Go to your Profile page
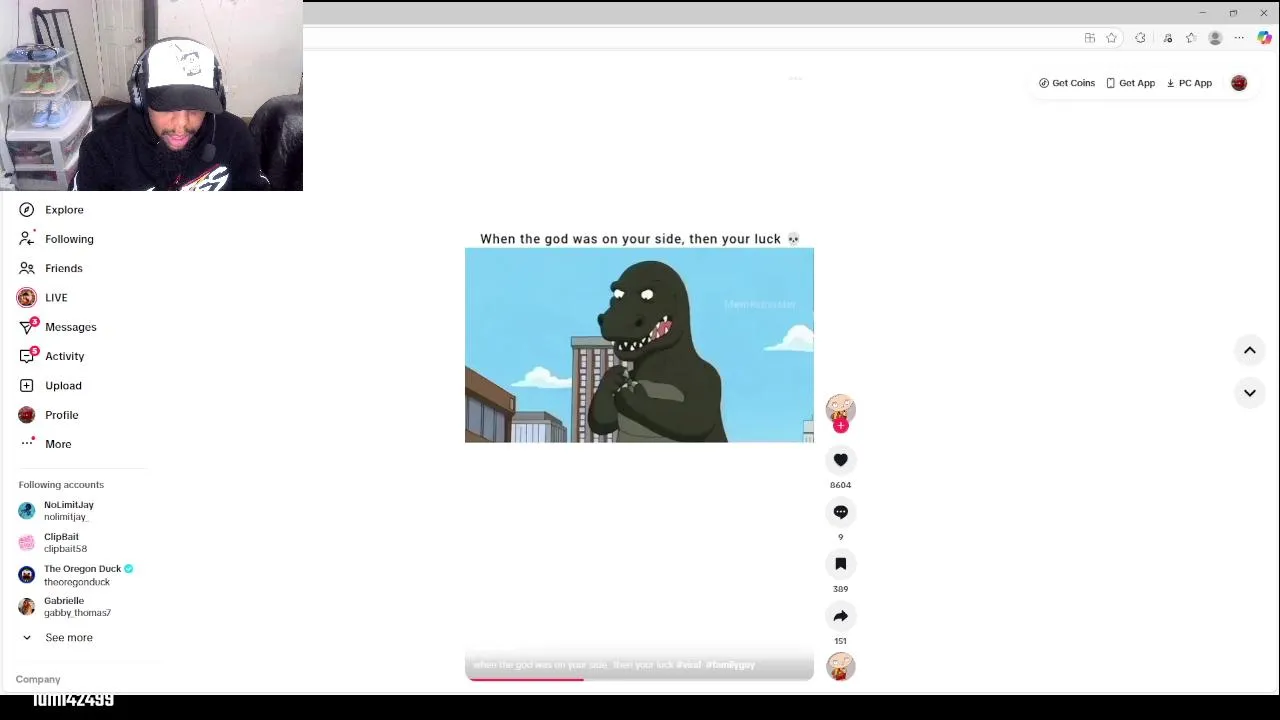This screenshot has width=1280, height=720. coord(61,415)
